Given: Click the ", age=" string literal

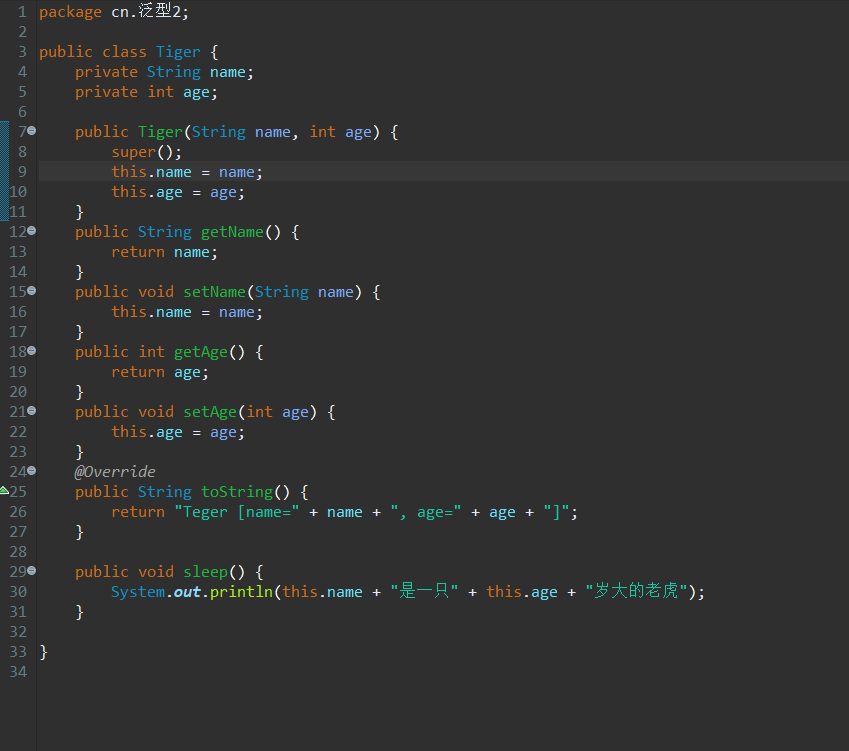Looking at the screenshot, I should coord(426,512).
